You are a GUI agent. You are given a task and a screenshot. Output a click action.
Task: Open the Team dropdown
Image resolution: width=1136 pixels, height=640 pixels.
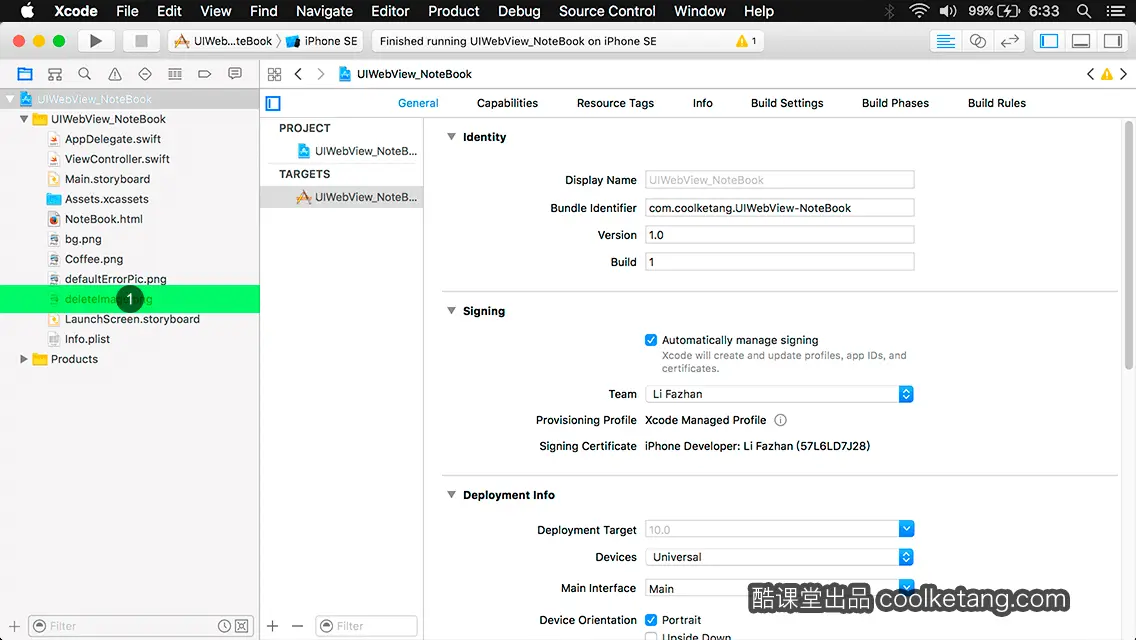[779, 394]
